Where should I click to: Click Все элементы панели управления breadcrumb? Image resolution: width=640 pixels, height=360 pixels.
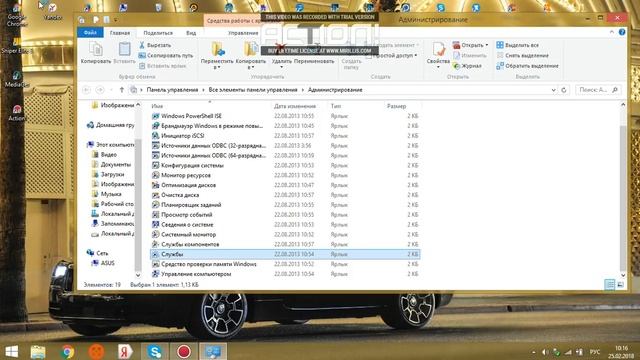coord(253,90)
